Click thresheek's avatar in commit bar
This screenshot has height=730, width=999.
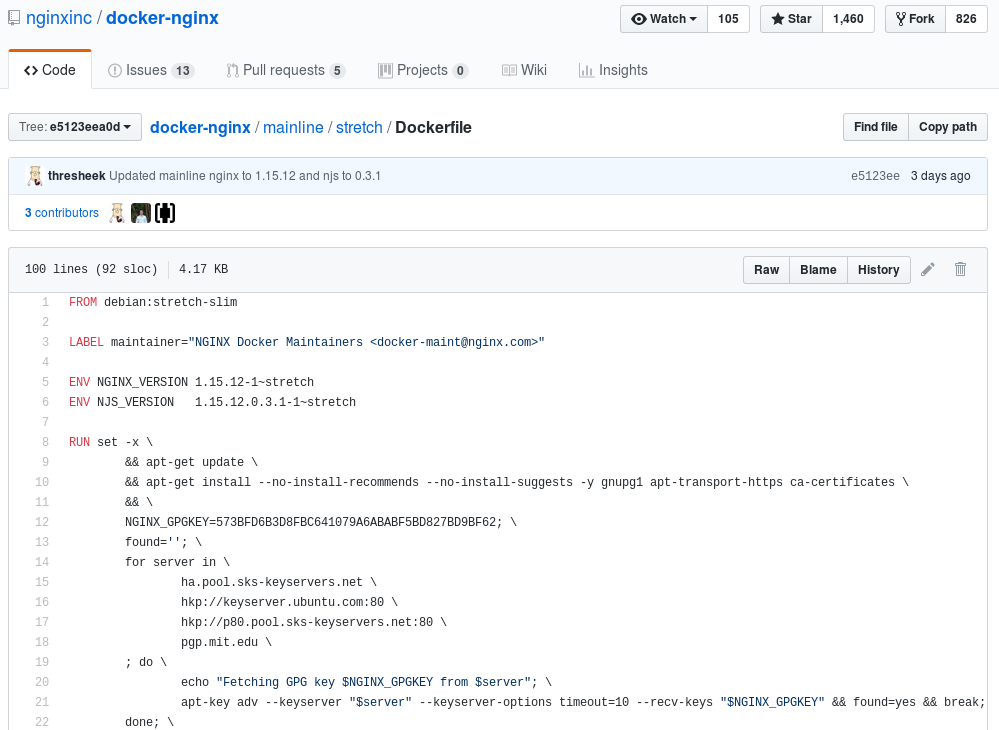click(x=35, y=176)
